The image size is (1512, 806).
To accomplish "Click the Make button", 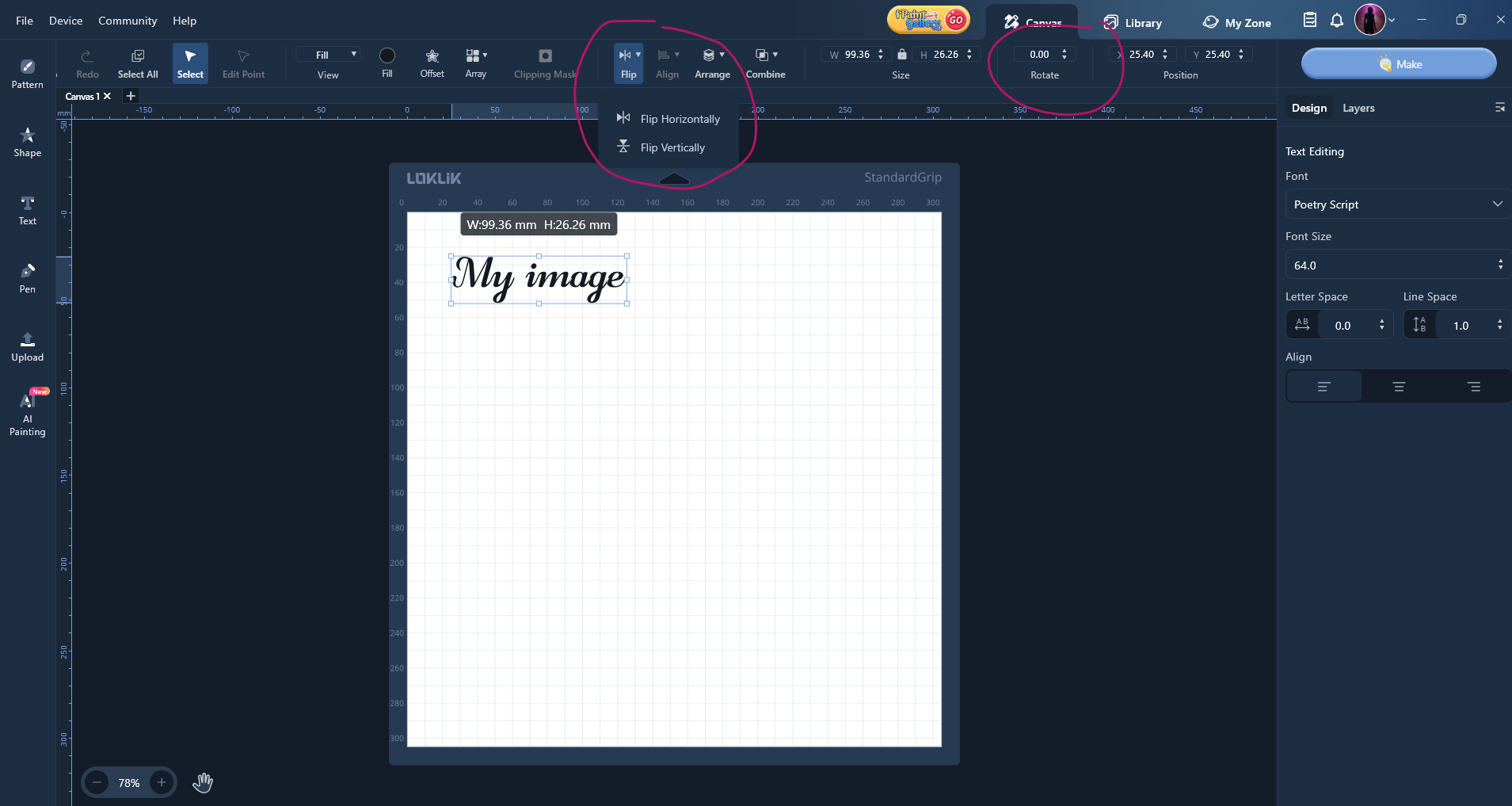I will pos(1399,64).
